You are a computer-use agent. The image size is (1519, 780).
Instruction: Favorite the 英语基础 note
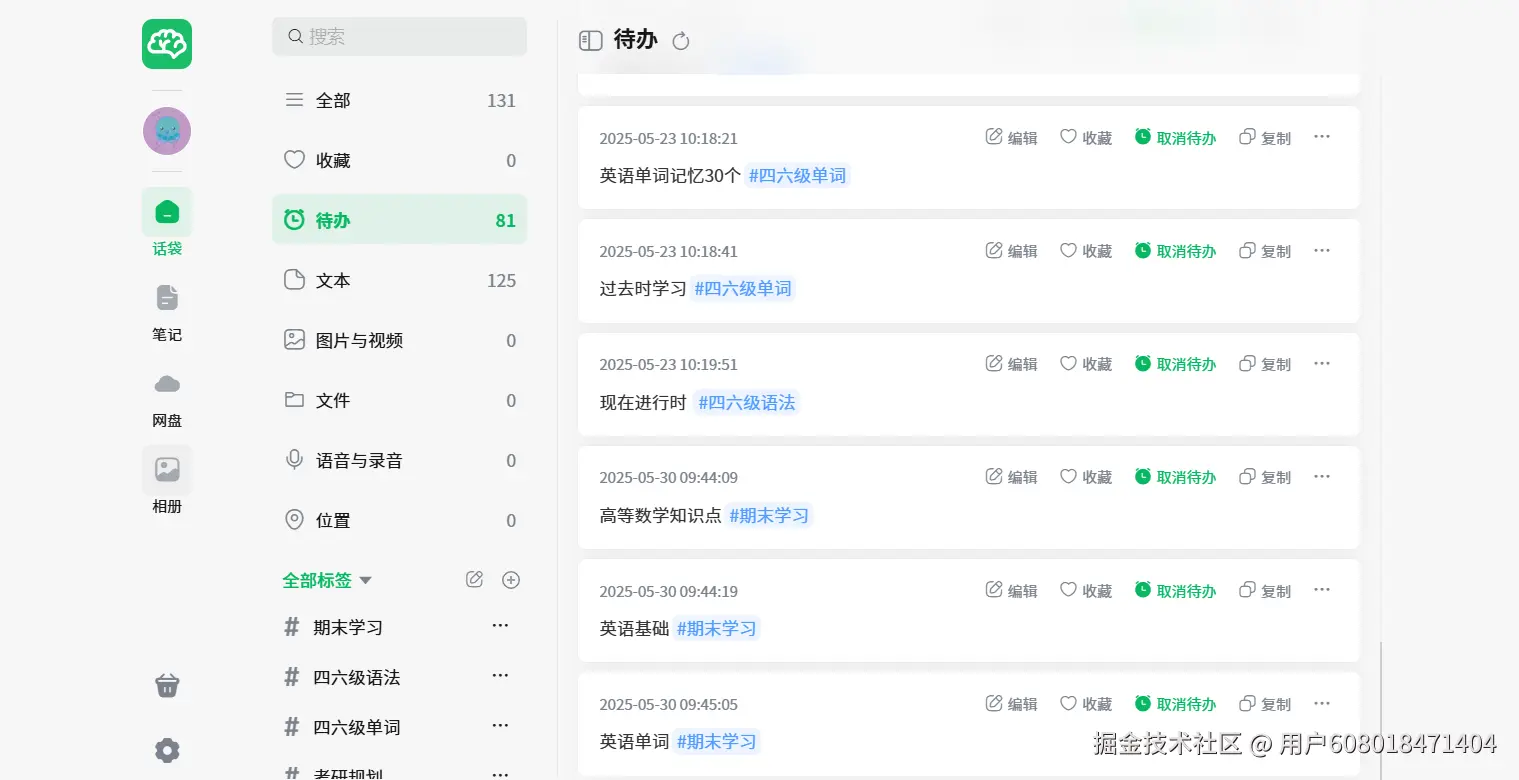pyautogui.click(x=1086, y=591)
